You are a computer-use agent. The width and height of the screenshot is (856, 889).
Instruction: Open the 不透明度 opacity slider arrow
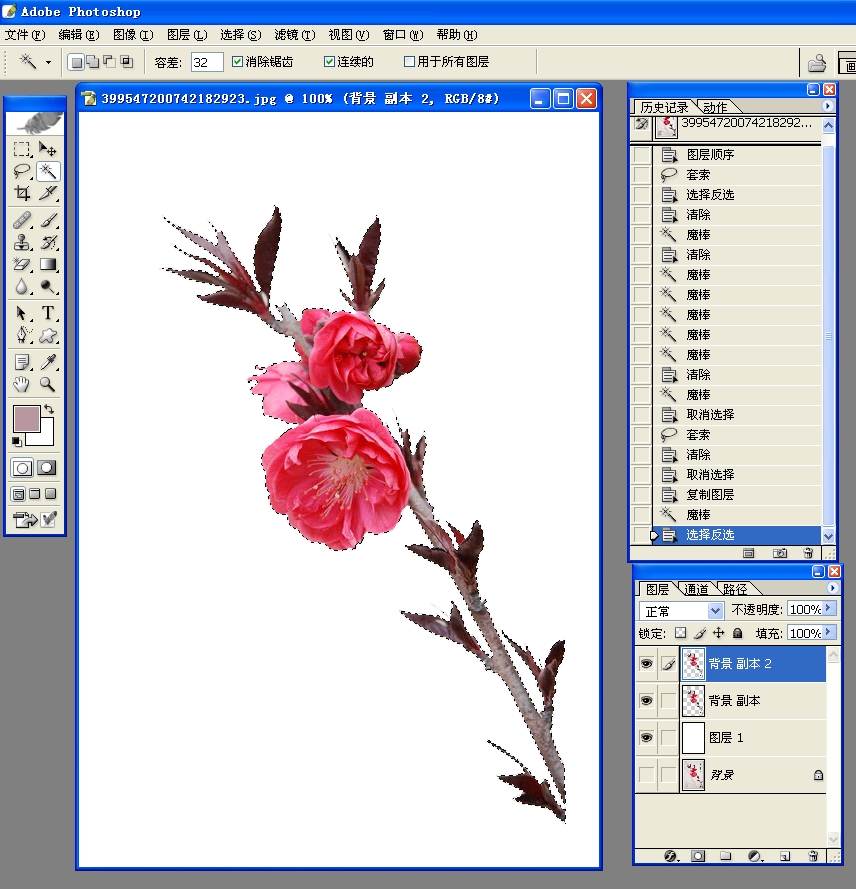(x=827, y=609)
